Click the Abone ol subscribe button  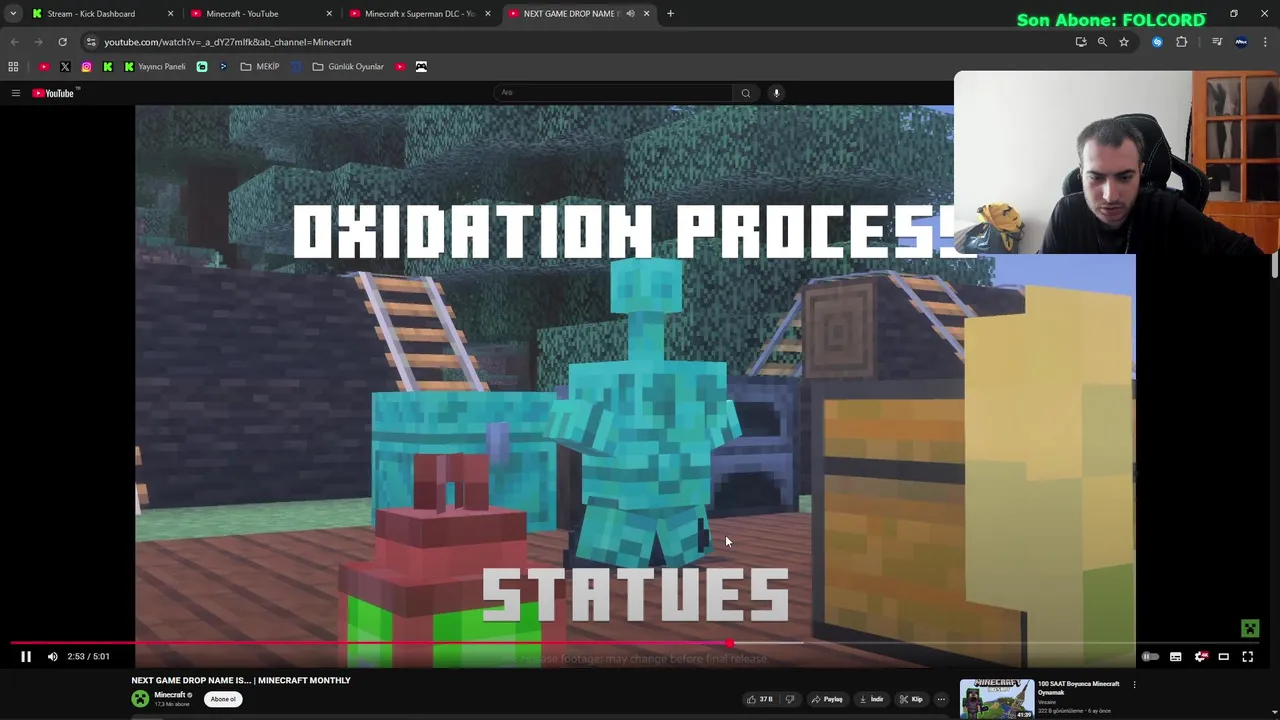[223, 700]
